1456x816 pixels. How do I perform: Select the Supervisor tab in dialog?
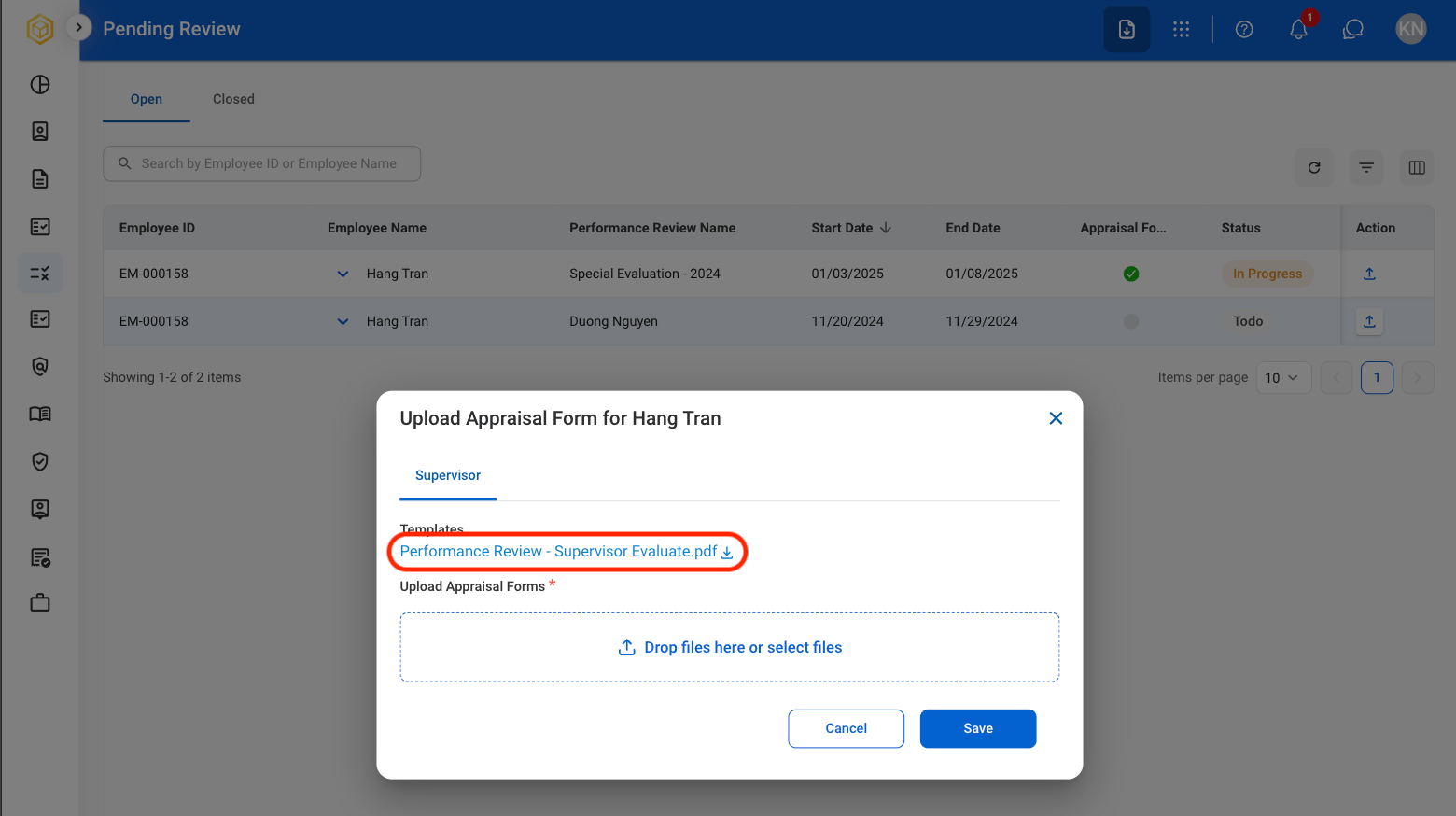coord(448,475)
